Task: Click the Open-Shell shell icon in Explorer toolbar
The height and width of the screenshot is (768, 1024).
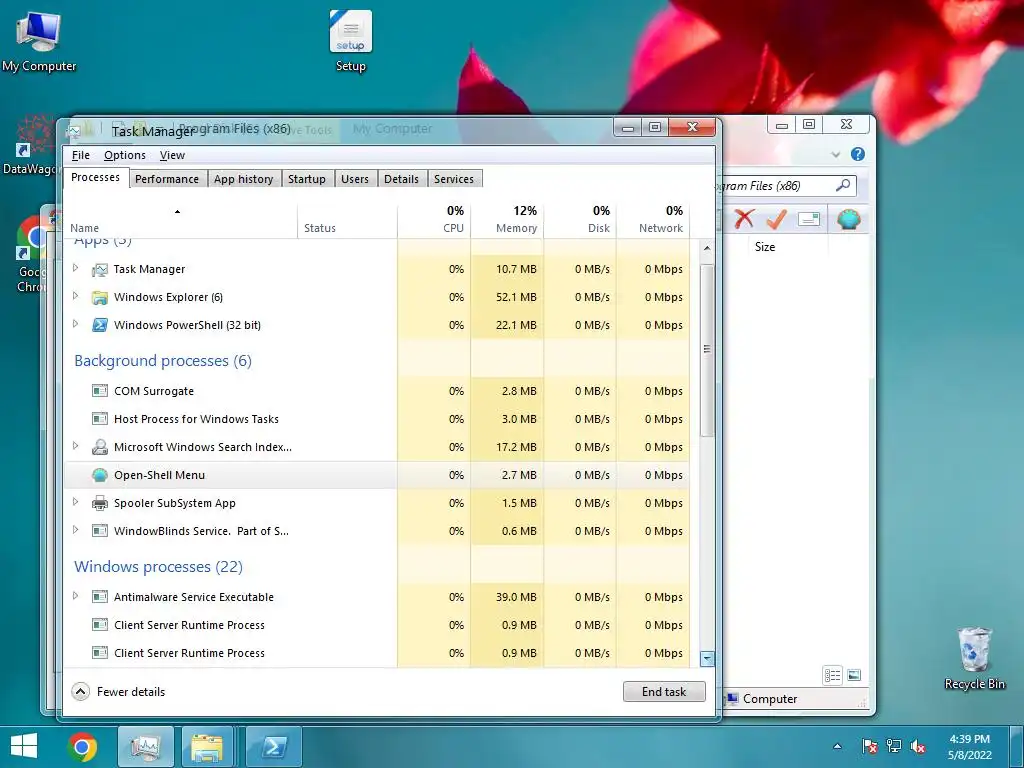Action: (848, 219)
